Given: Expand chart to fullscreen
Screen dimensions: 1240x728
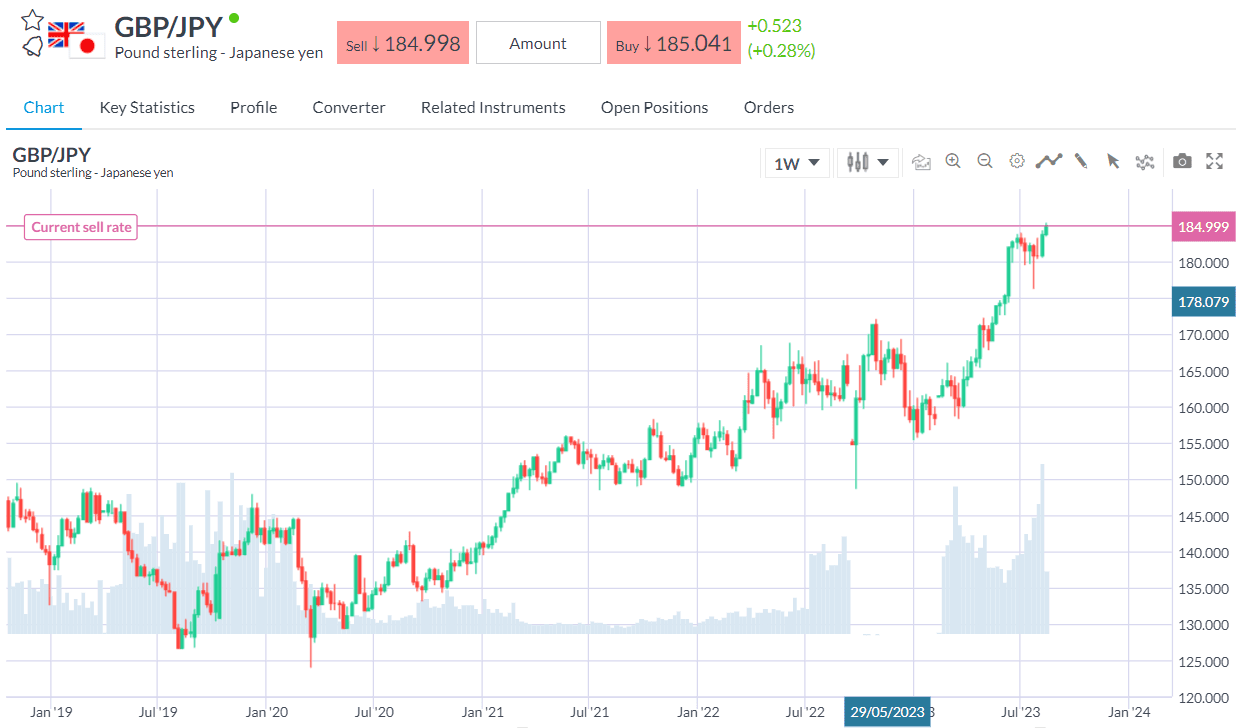Looking at the screenshot, I should tap(1215, 161).
